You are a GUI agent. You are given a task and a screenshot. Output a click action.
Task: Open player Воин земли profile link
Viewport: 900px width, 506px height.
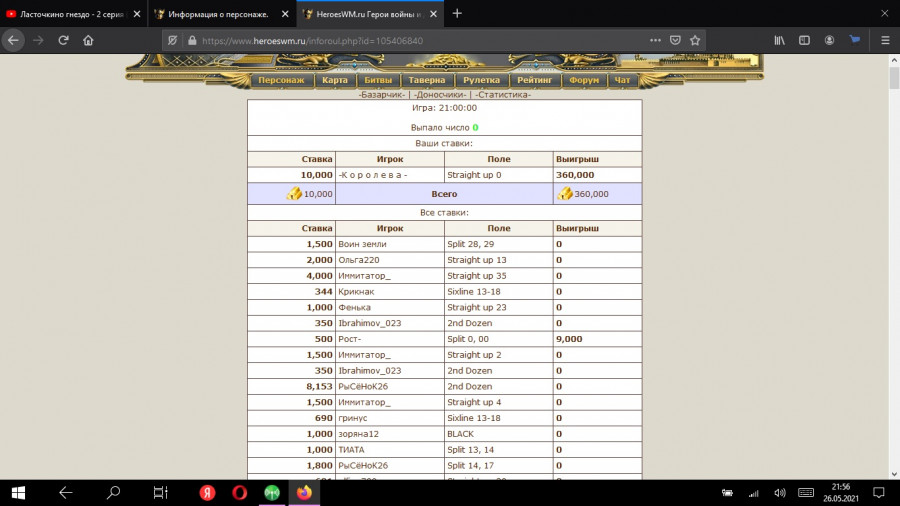(362, 244)
